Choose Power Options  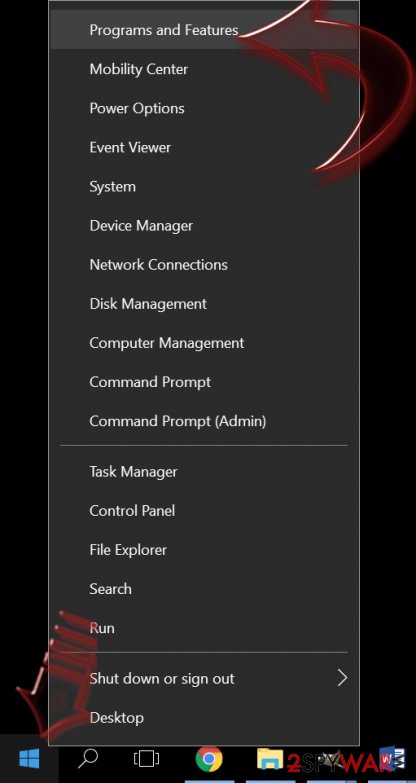tap(204, 108)
